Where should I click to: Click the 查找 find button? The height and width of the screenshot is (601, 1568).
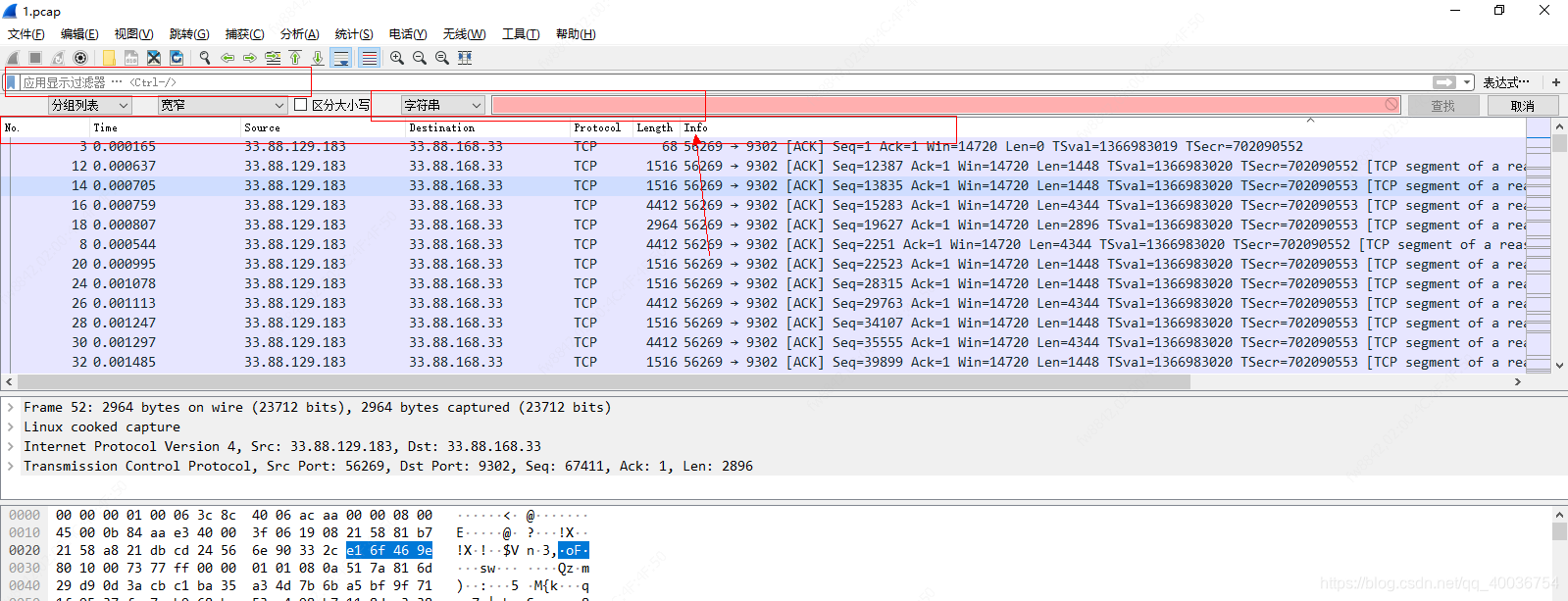[1443, 106]
